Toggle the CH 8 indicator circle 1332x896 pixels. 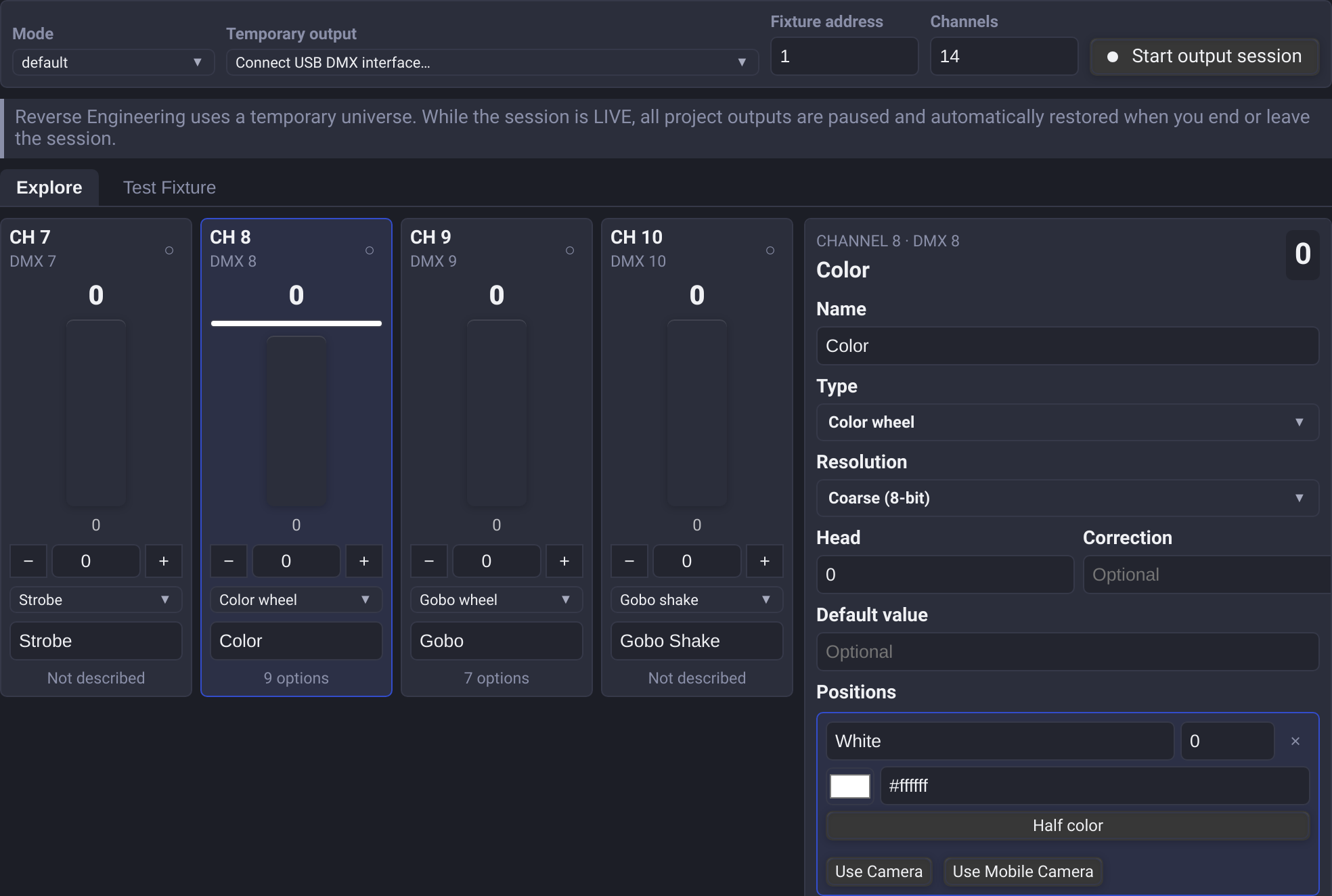click(x=370, y=250)
